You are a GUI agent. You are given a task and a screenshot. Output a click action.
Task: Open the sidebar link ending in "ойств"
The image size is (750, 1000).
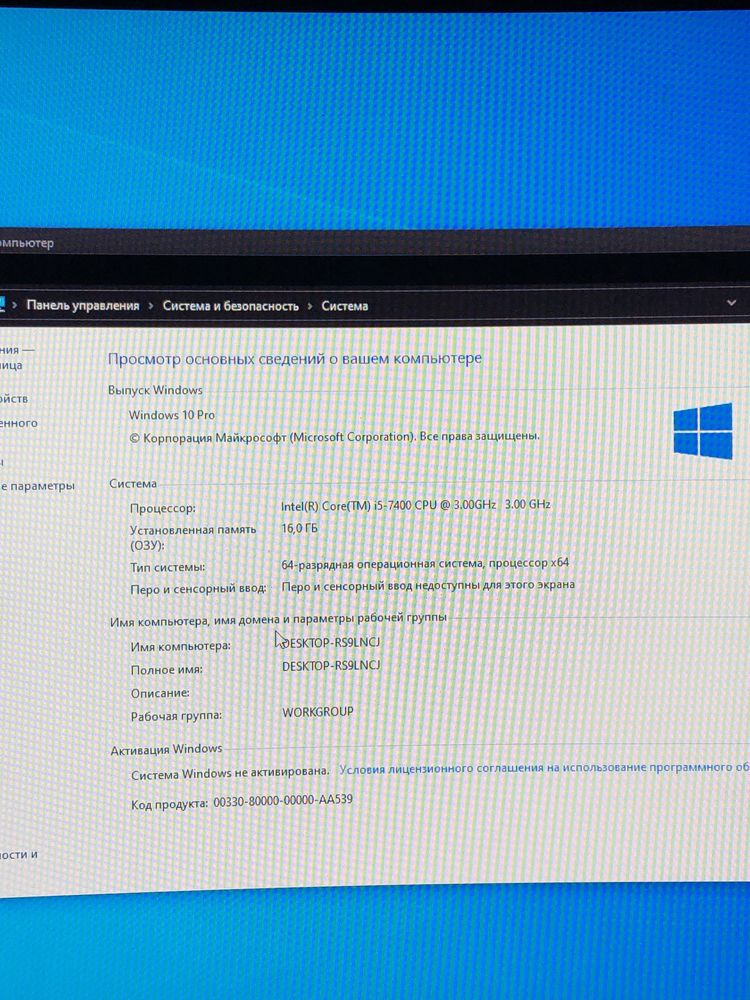coord(13,399)
